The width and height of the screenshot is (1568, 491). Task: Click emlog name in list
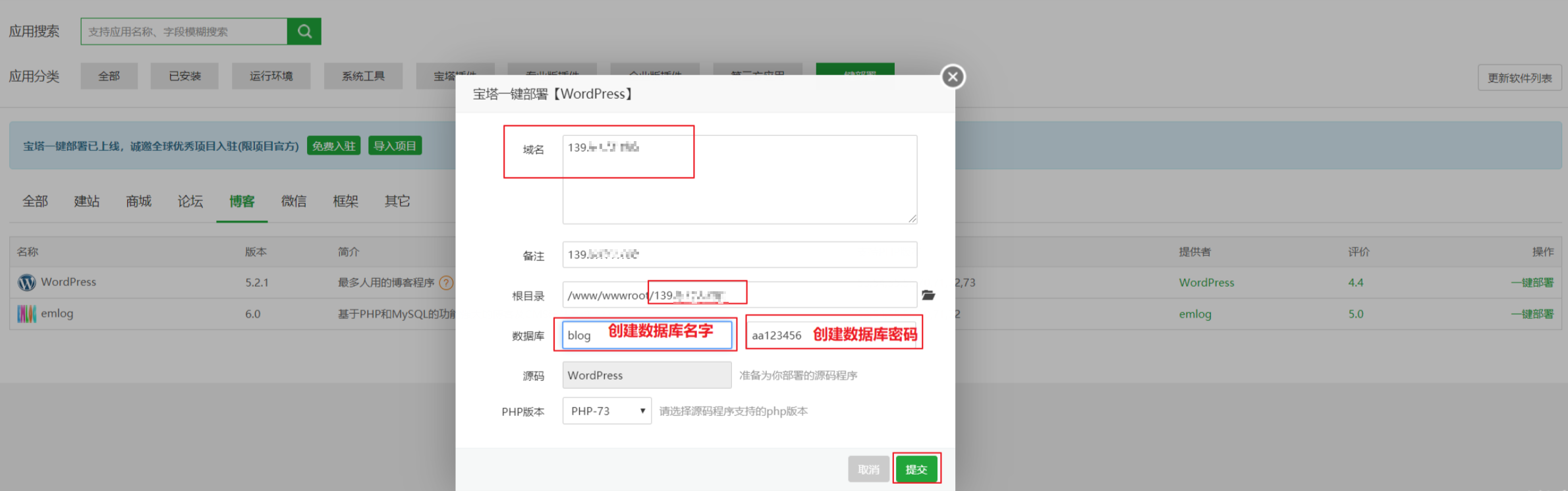click(x=57, y=313)
